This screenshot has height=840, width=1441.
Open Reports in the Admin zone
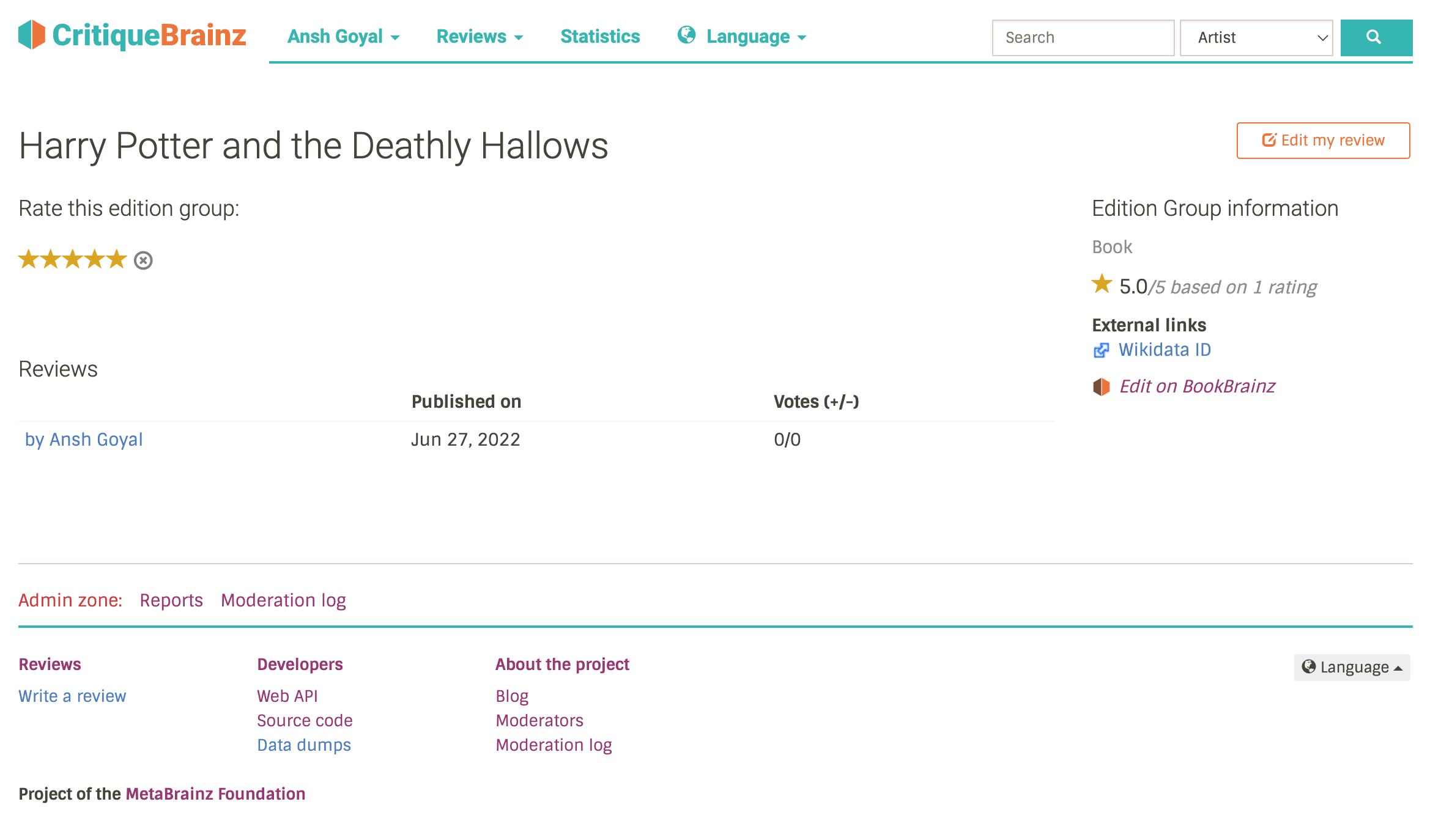pos(171,600)
